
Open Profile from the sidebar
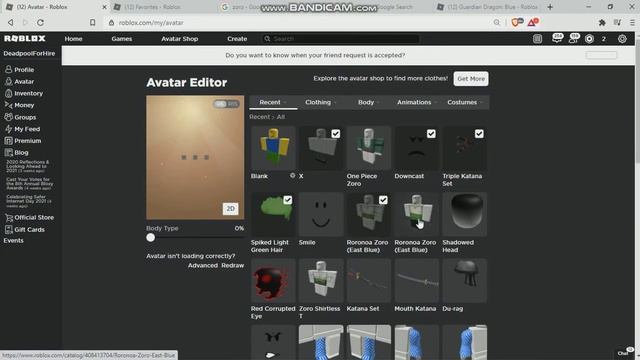click(x=19, y=70)
